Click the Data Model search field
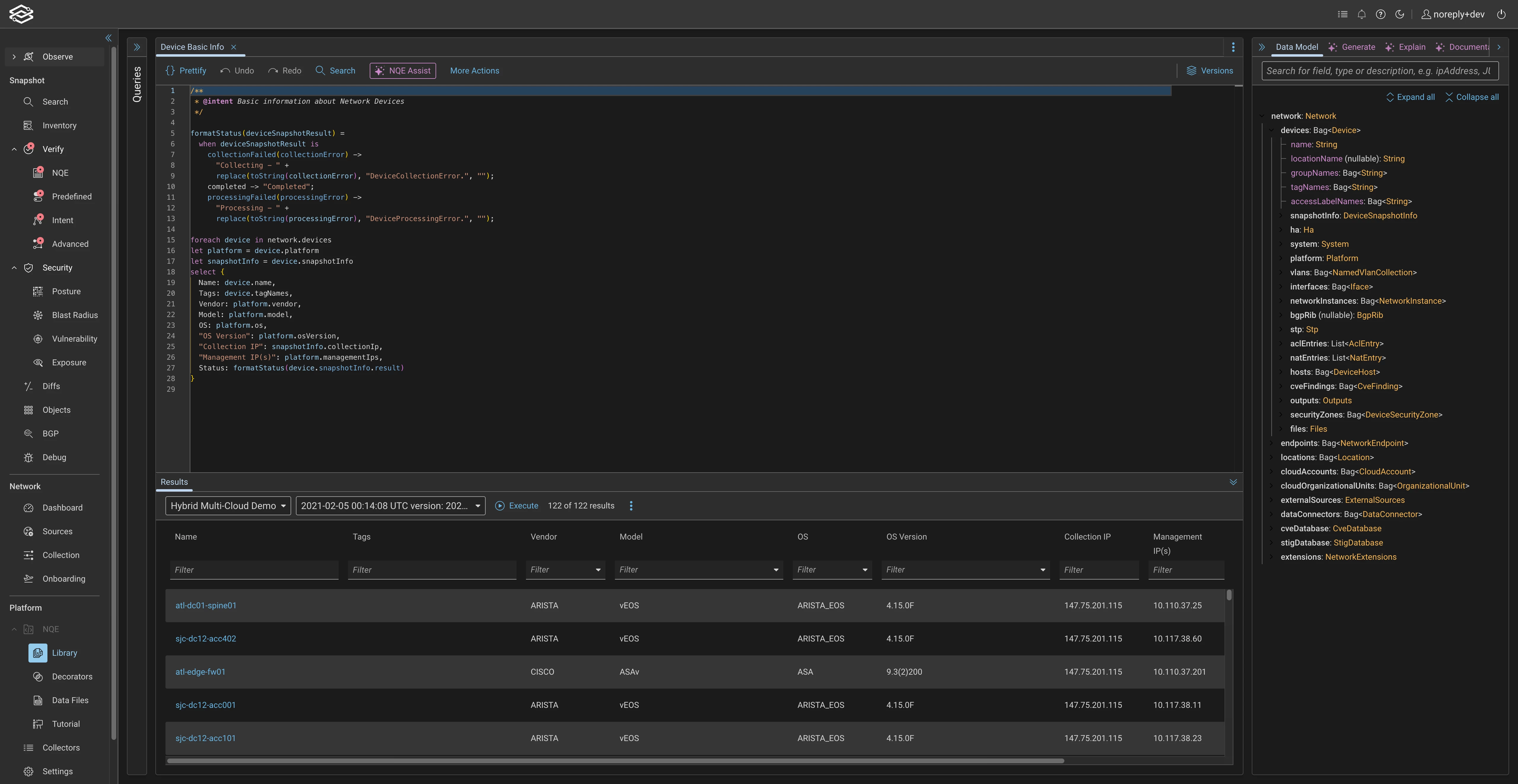The image size is (1518, 784). 1379,71
